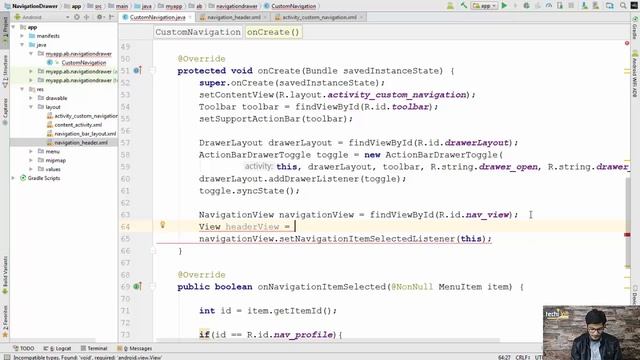This screenshot has width=640, height=360.
Task: Click the Hide panel icon in Project header
Action: pos(111,17)
